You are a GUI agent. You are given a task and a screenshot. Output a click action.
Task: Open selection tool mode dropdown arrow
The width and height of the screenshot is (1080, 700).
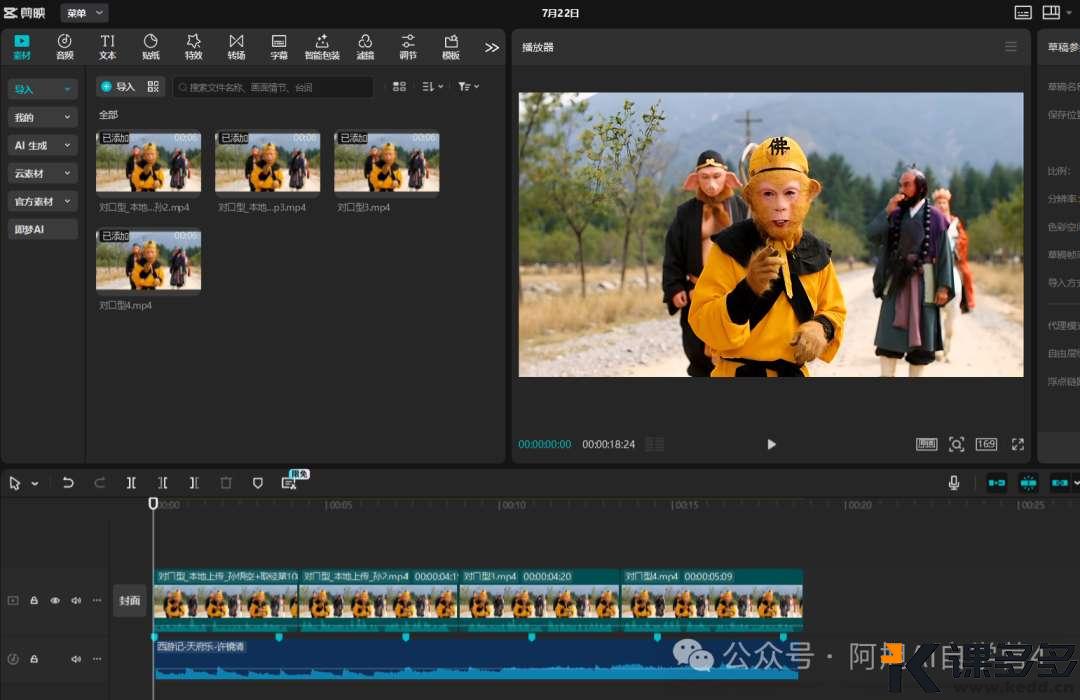point(35,484)
